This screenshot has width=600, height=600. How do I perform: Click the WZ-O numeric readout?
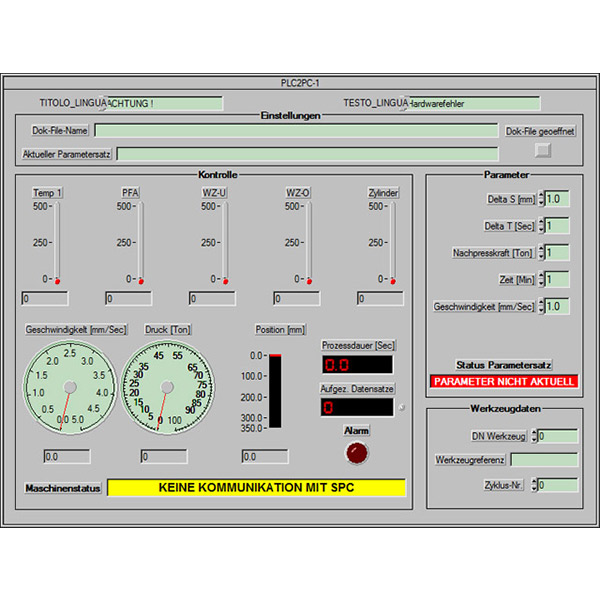(x=297, y=298)
